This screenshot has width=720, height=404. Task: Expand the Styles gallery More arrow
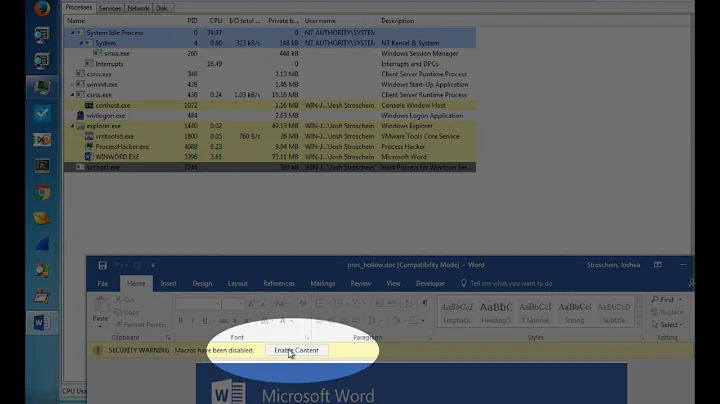[638, 323]
